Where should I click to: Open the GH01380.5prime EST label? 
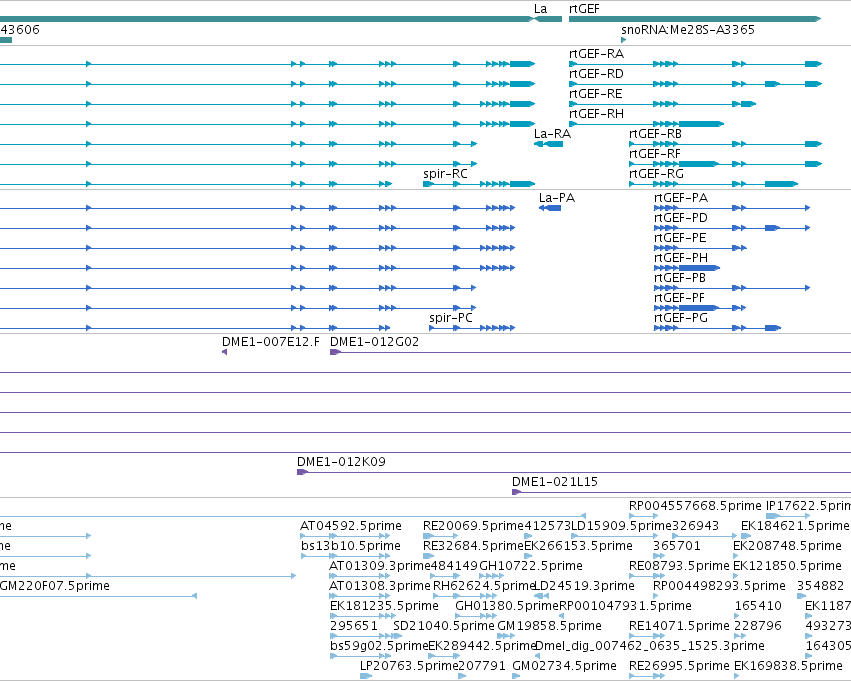point(507,607)
